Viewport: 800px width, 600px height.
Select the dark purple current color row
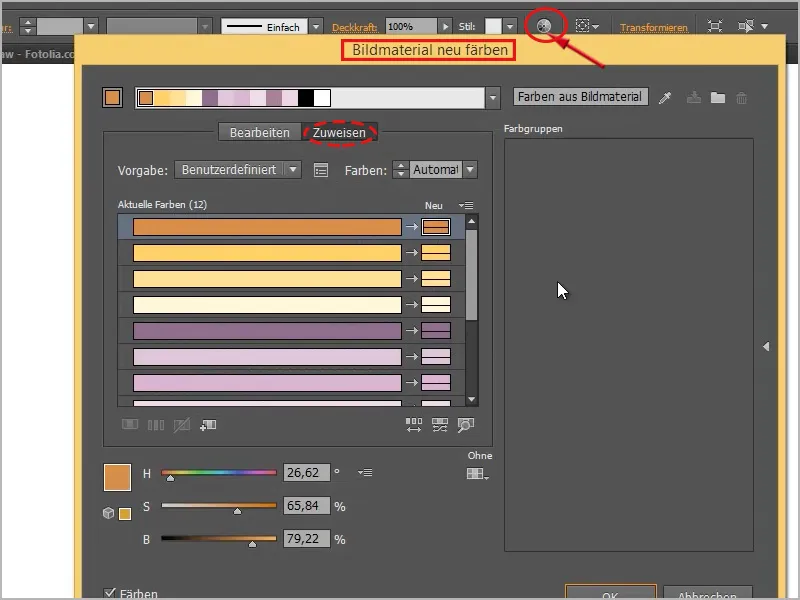click(267, 331)
